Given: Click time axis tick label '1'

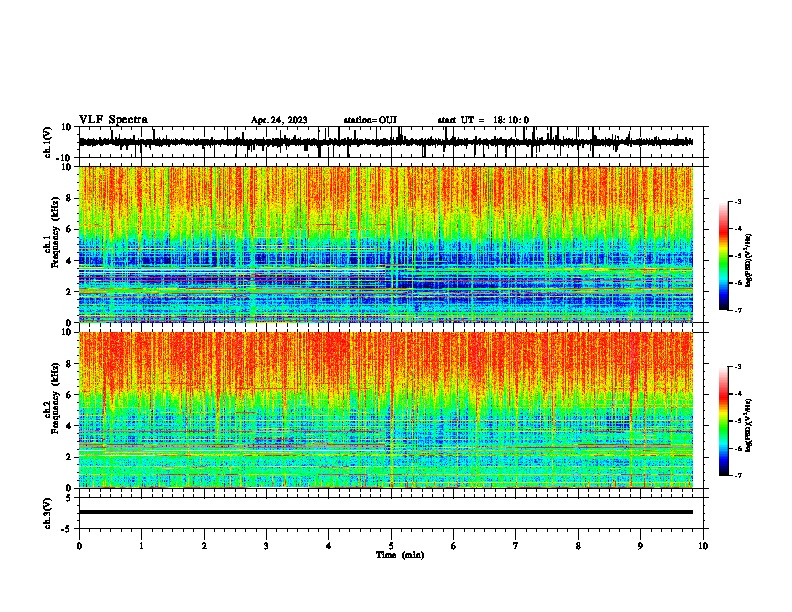Looking at the screenshot, I should [141, 546].
